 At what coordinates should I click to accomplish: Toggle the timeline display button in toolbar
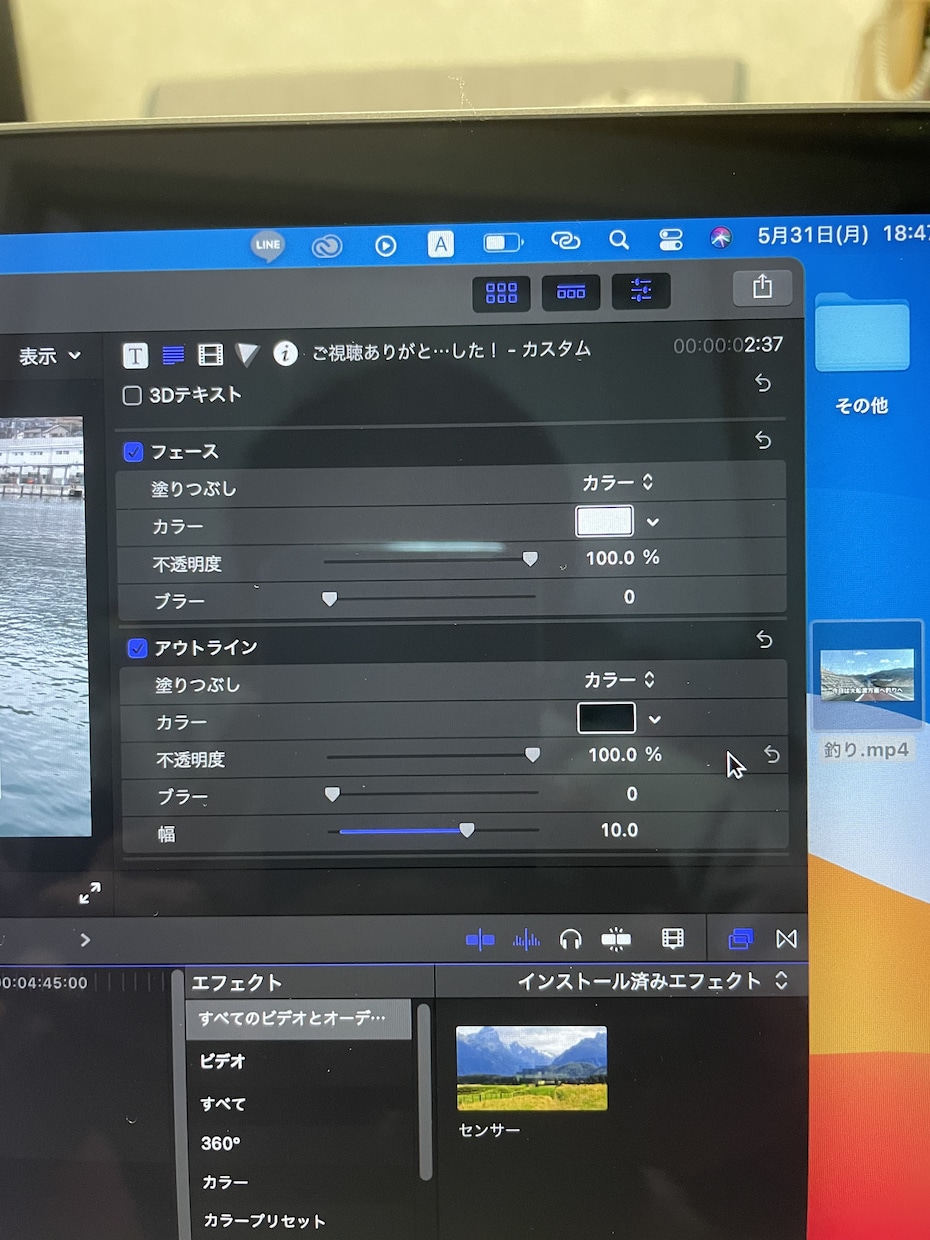[x=571, y=292]
